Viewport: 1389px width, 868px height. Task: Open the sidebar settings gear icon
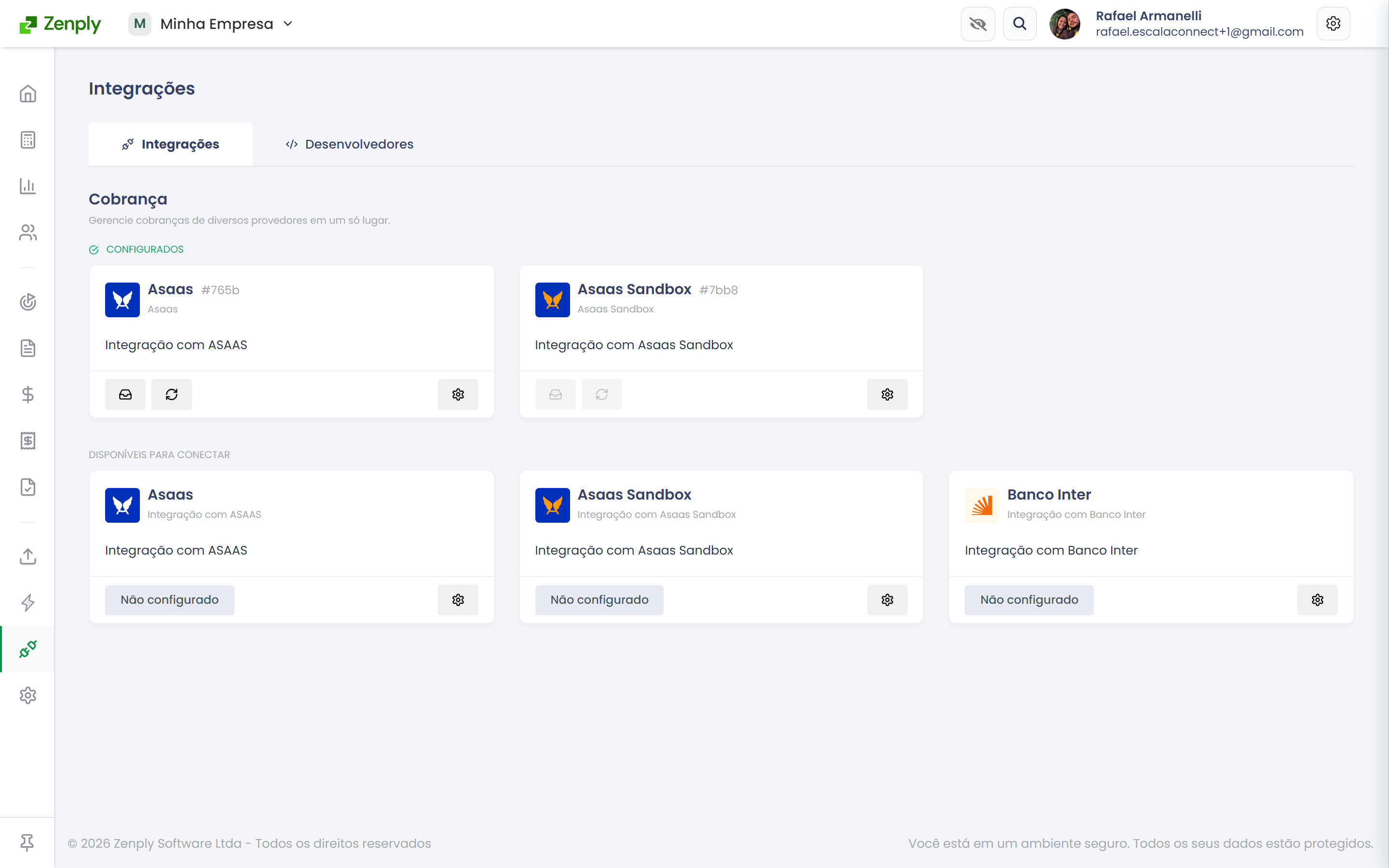pyautogui.click(x=27, y=696)
